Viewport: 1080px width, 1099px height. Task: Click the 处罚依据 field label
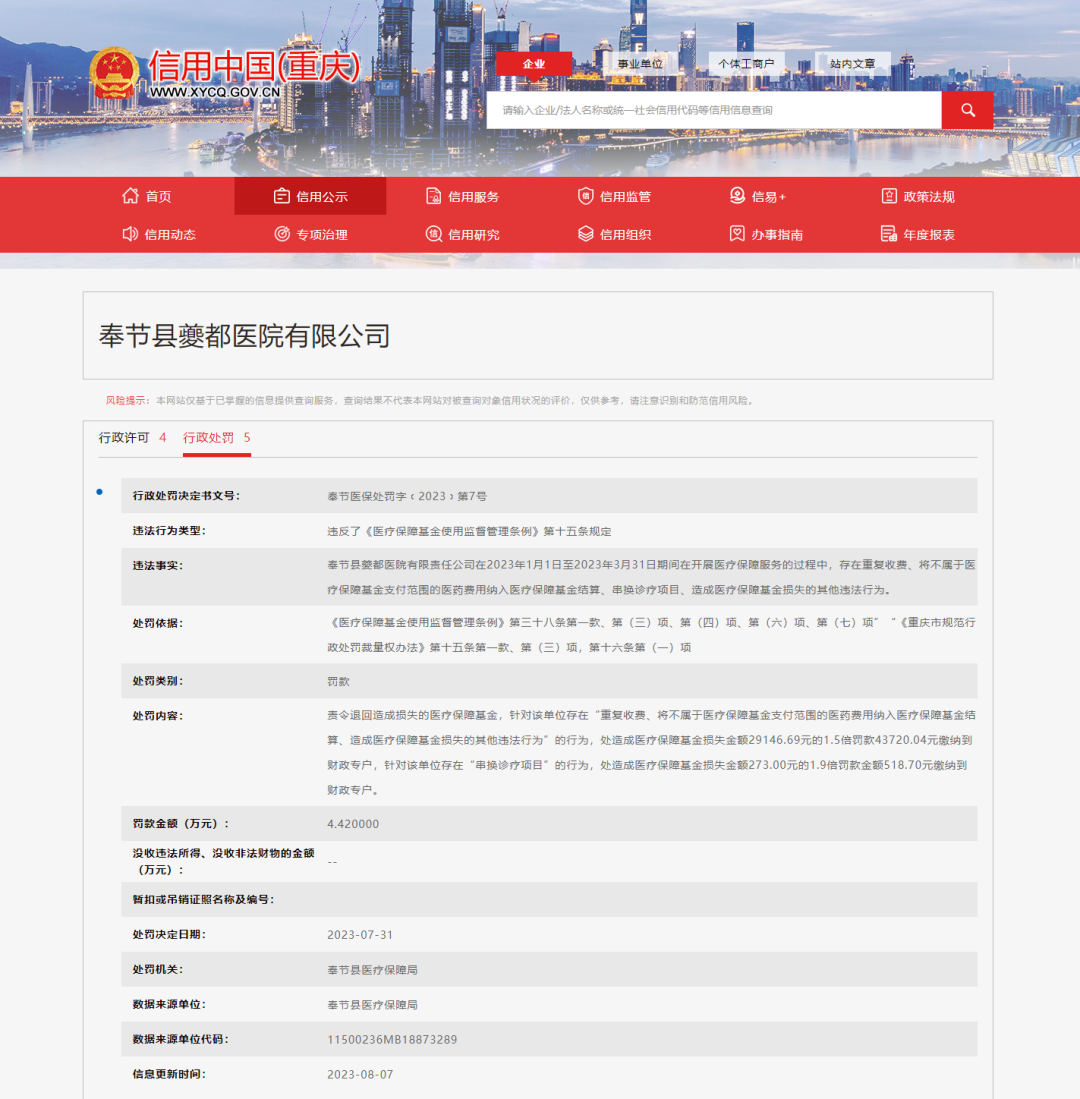[x=158, y=623]
